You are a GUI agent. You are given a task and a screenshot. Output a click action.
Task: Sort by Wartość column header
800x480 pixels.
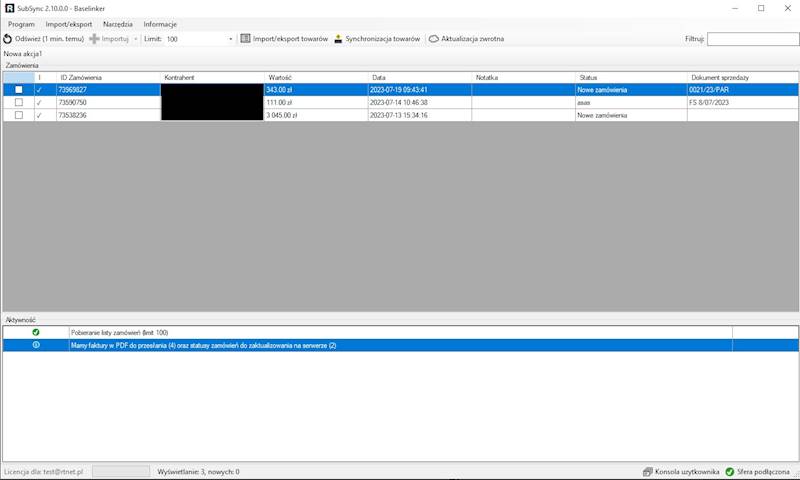[316, 78]
